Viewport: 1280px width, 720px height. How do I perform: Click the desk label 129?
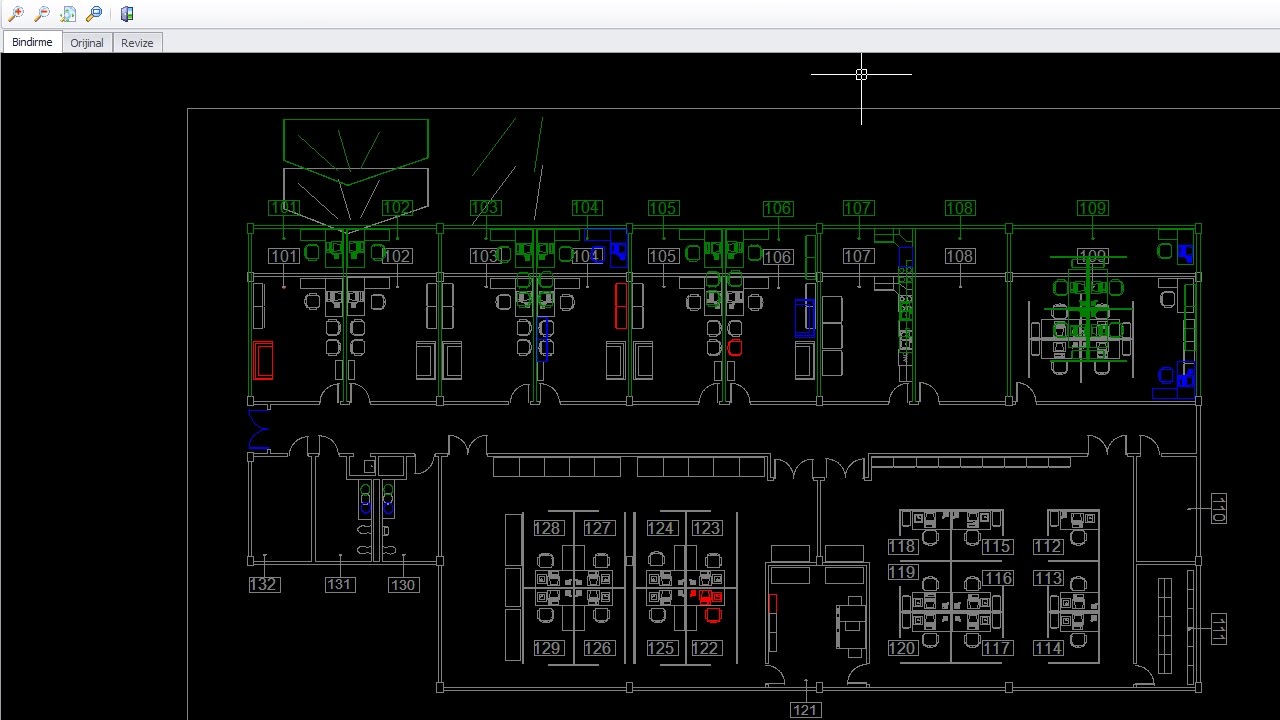point(547,648)
